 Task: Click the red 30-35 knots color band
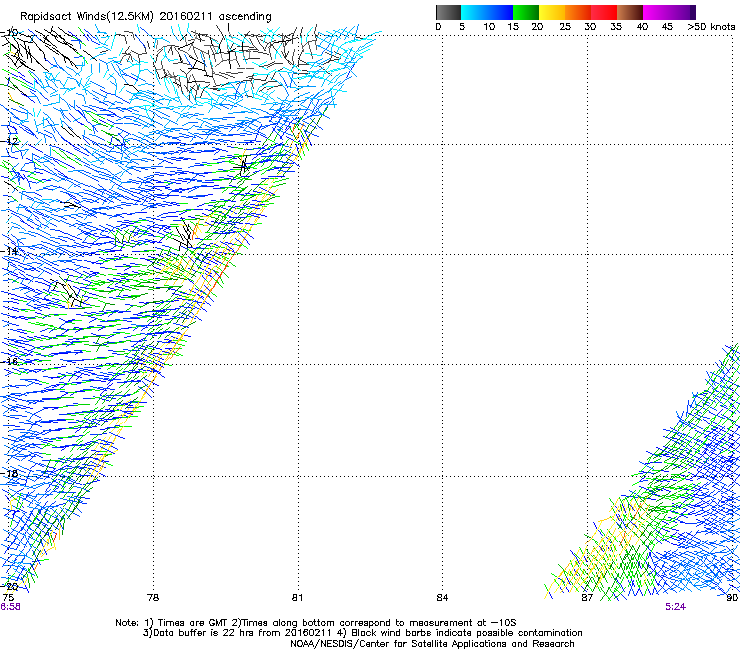coord(604,12)
